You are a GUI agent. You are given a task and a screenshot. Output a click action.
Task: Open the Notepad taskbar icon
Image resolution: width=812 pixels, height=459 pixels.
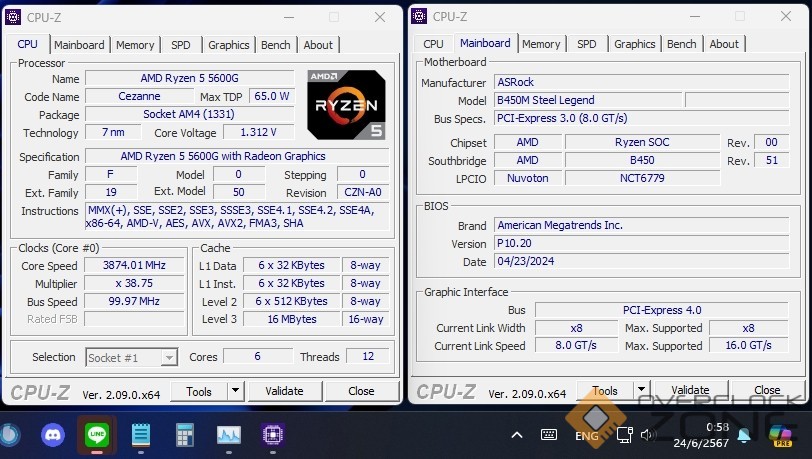[141, 435]
